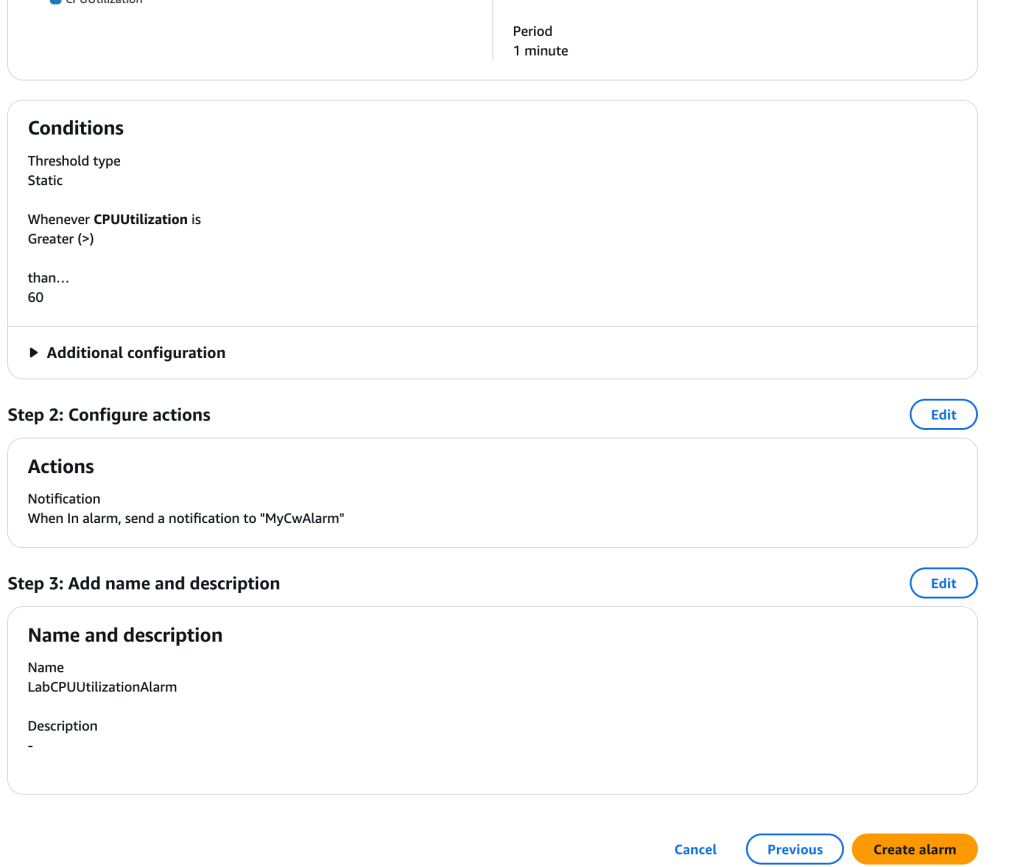Click the CPUUtilization legend color swatch

tap(56, 2)
